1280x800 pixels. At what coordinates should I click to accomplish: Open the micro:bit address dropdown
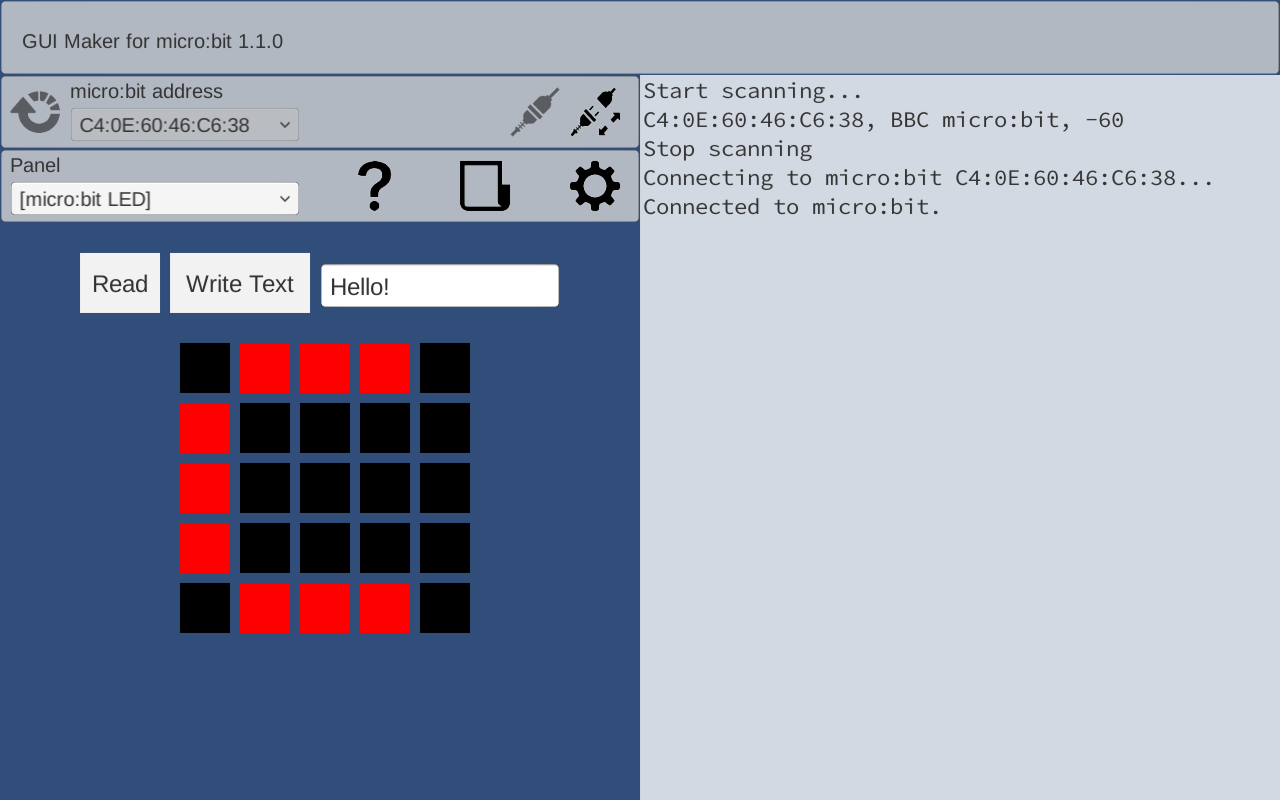(x=185, y=125)
